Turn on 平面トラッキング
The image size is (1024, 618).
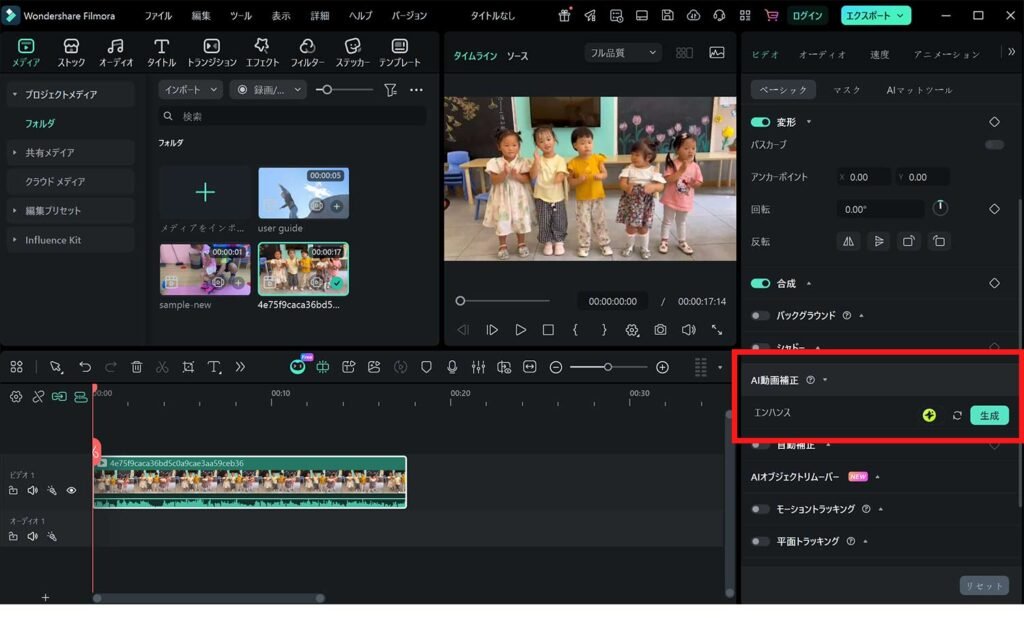click(x=759, y=541)
